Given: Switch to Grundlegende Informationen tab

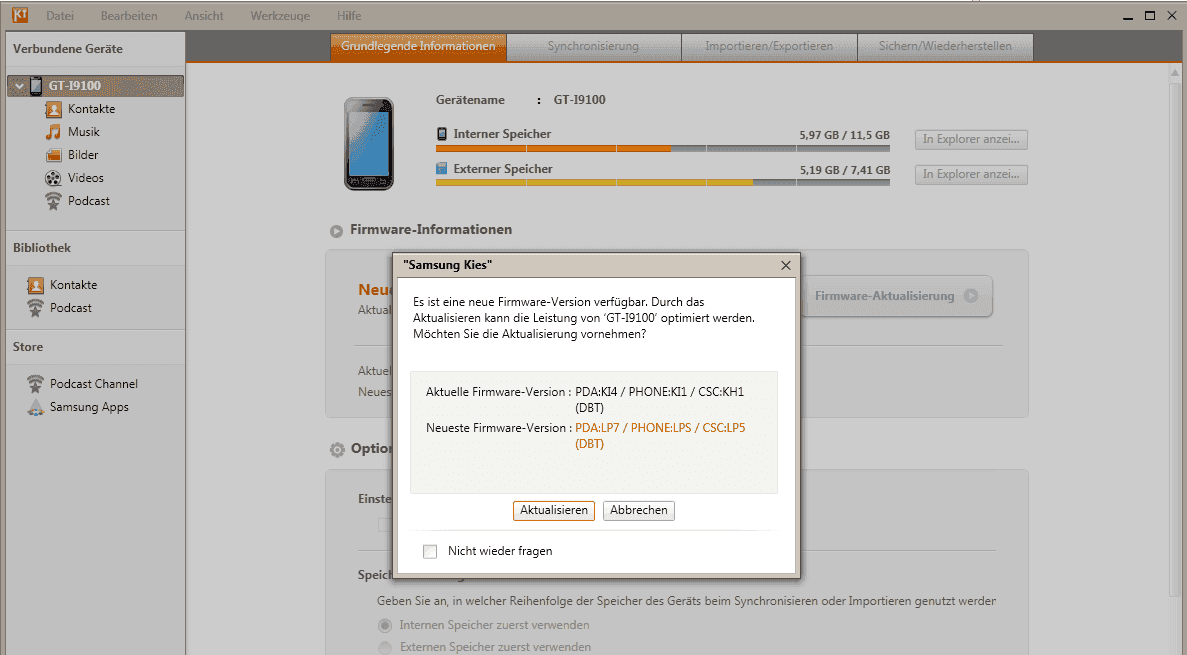Looking at the screenshot, I should 418,46.
